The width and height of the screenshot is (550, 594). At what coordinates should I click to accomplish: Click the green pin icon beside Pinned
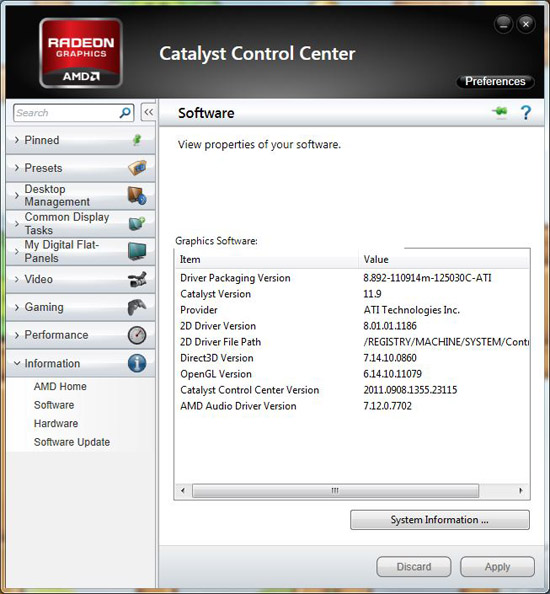137,140
